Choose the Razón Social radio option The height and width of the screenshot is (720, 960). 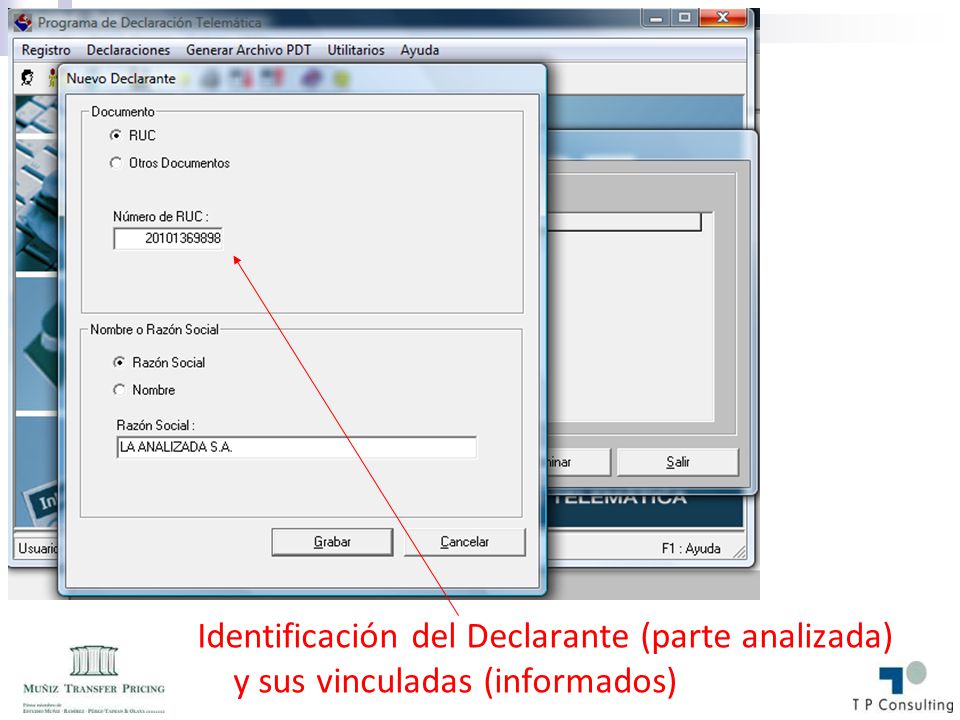[x=119, y=362]
